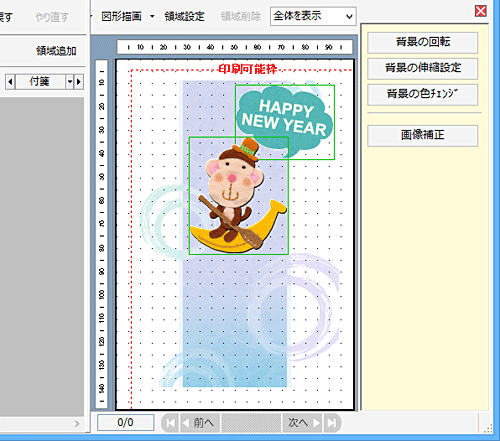The width and height of the screenshot is (500, 441).
Task: Go to next page with 次へ
Action: [302, 423]
